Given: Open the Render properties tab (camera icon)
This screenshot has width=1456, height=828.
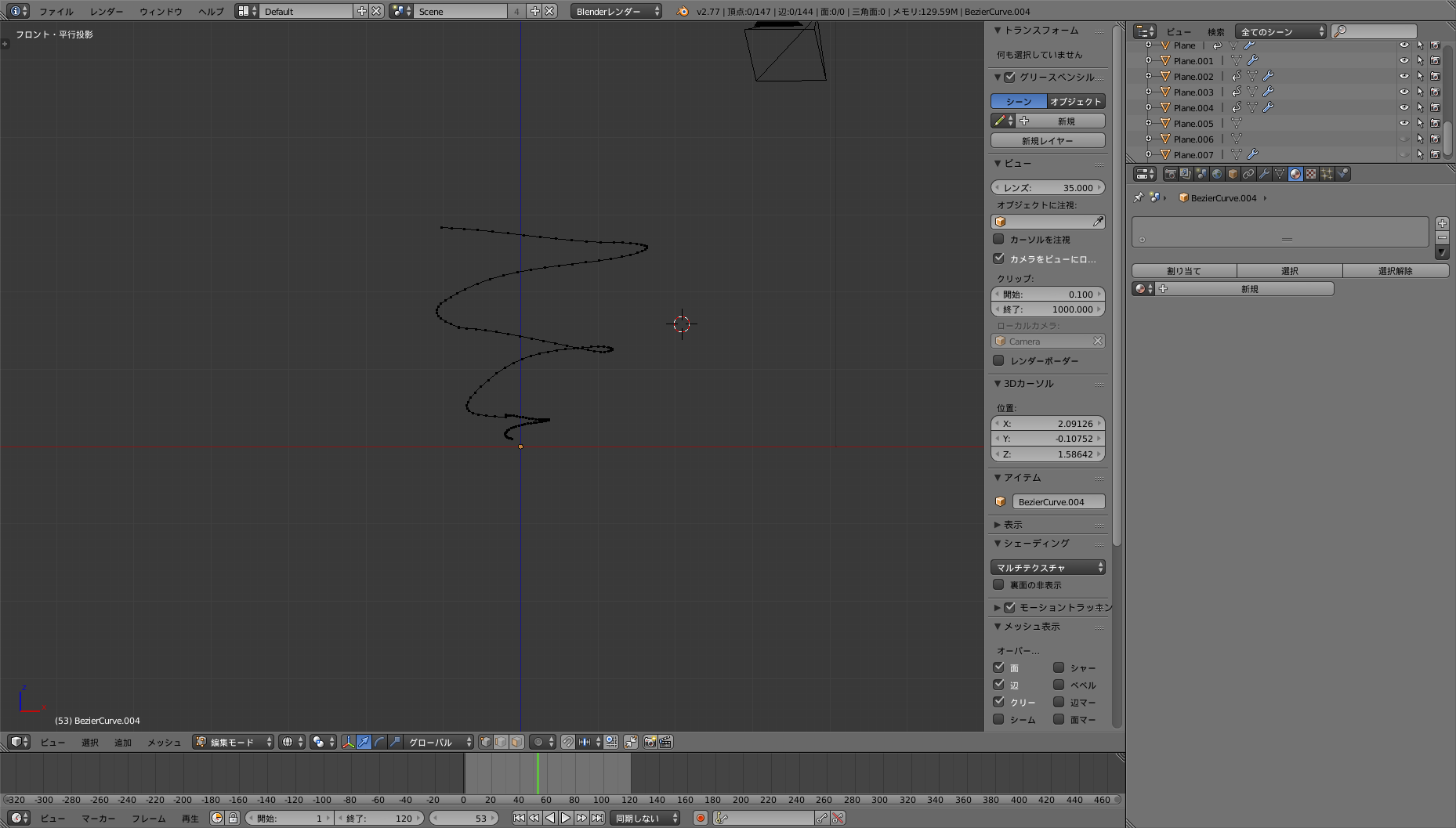Looking at the screenshot, I should coord(1170,174).
